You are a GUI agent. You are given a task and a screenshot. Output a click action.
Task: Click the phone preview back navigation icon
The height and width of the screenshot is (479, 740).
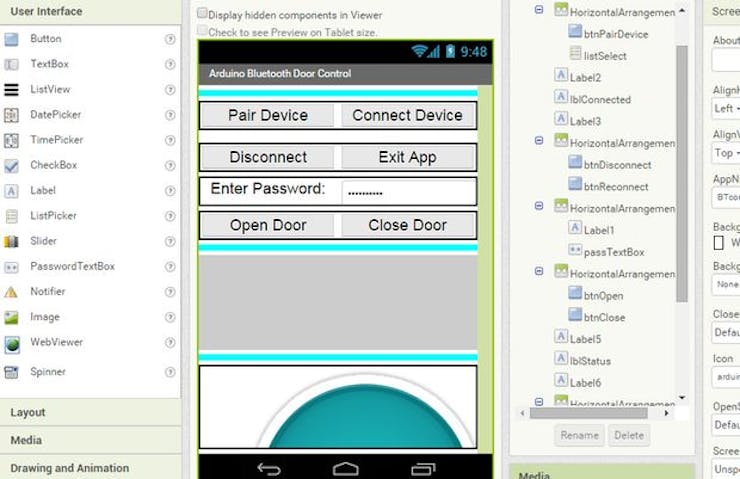pyautogui.click(x=269, y=469)
